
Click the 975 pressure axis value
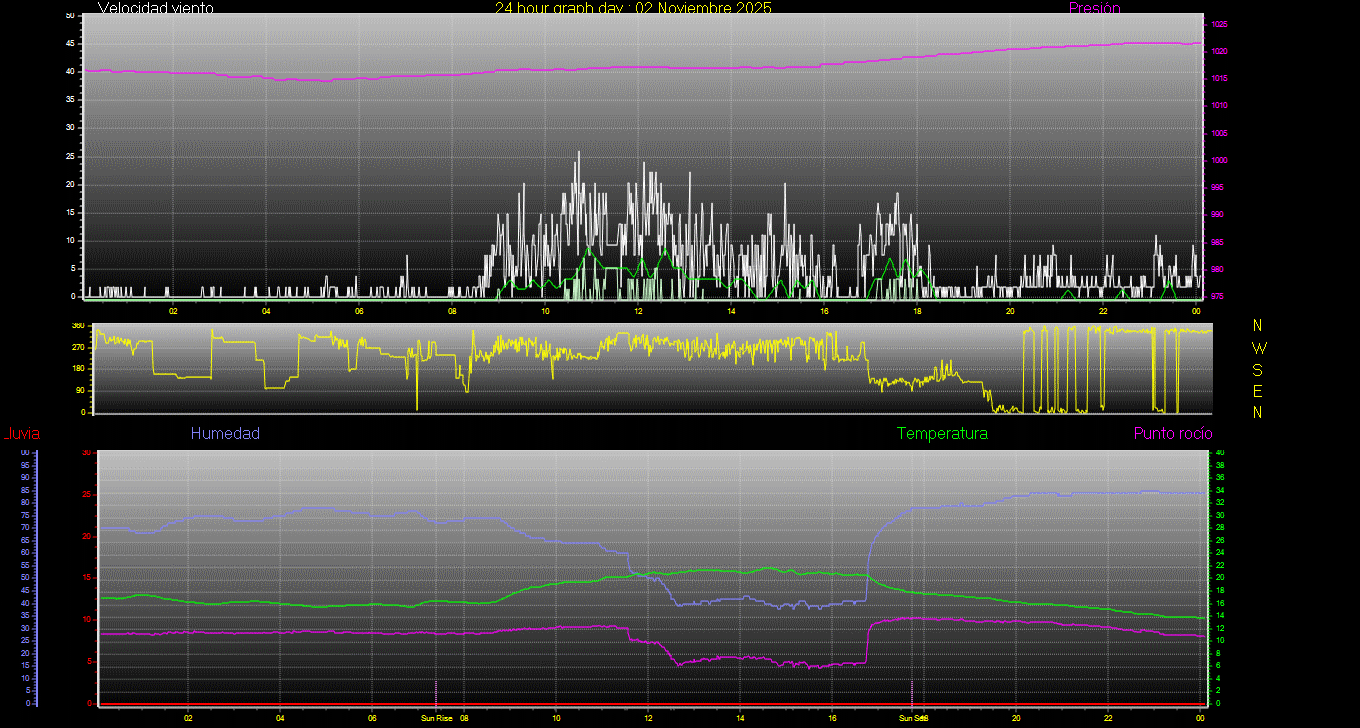coord(1219,297)
